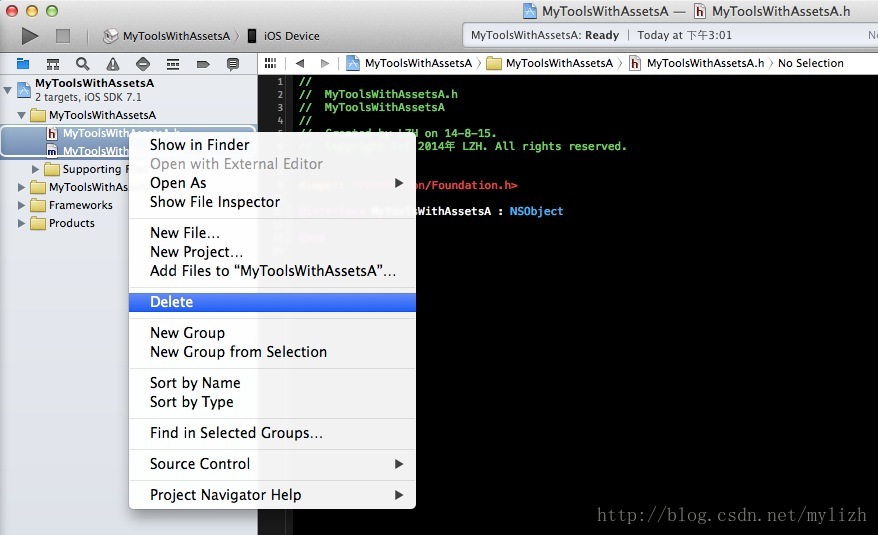Open the Project Navigator Help submenu
This screenshot has width=878, height=535.
click(272, 495)
